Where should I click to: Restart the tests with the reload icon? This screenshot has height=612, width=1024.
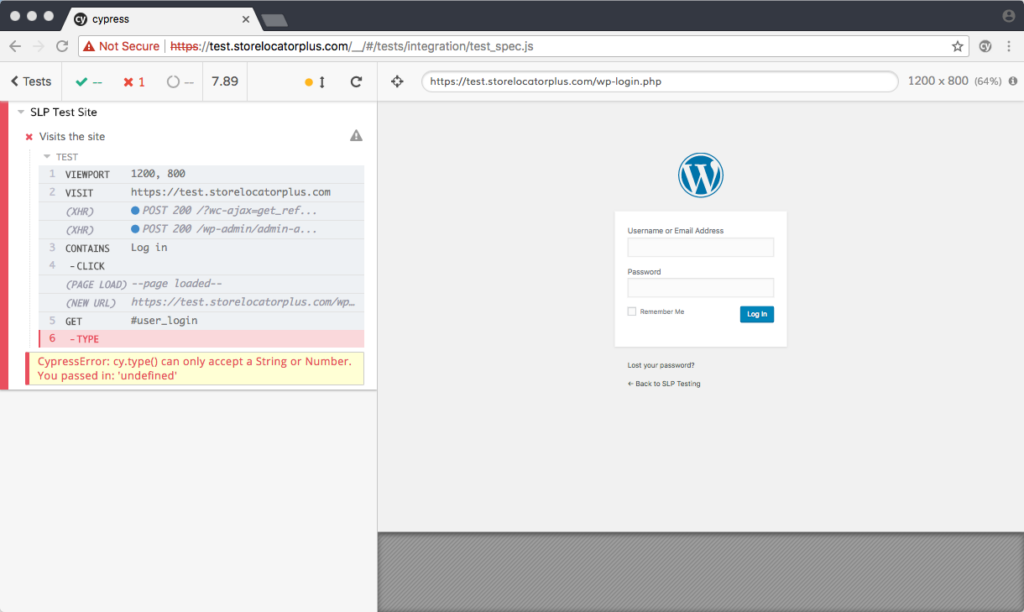tap(356, 82)
